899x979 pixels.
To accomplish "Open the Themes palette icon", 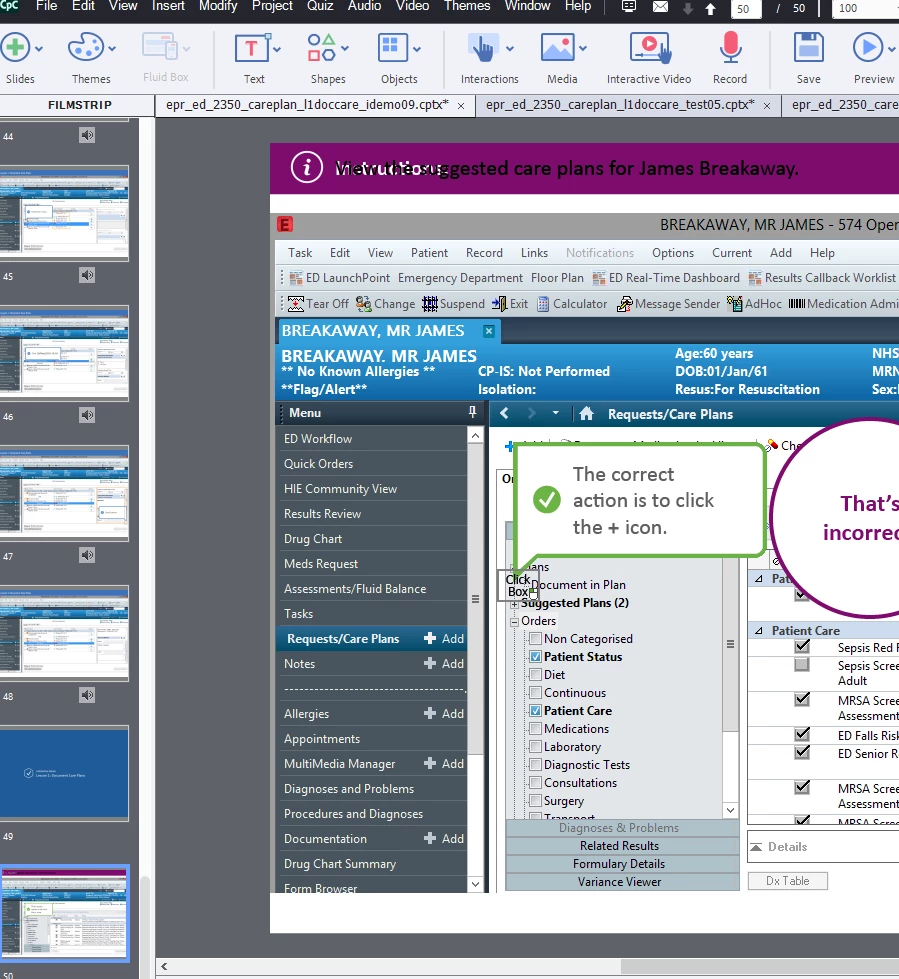I will point(86,47).
